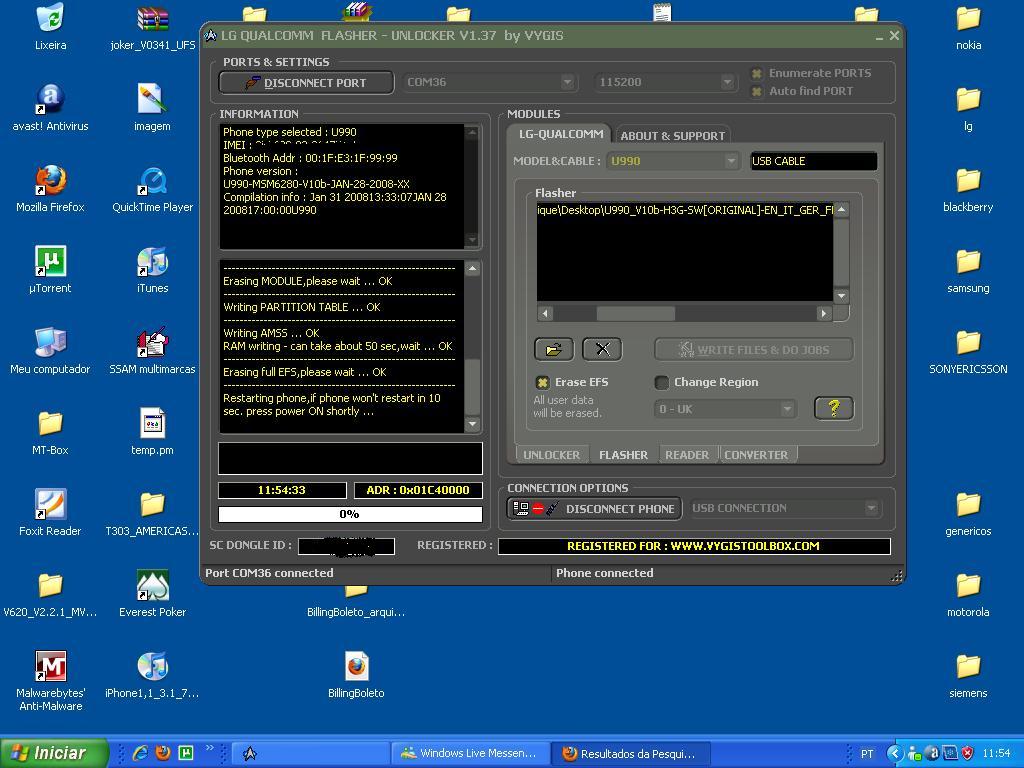This screenshot has height=768, width=1024.
Task: Launch QuickTime Player shortcut
Action: coord(152,180)
